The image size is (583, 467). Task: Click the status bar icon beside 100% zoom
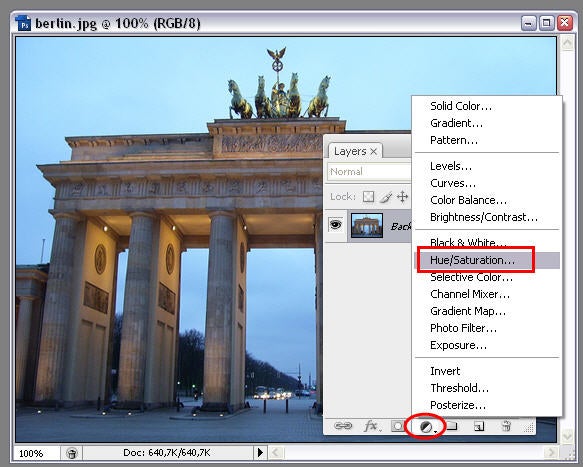pos(72,453)
